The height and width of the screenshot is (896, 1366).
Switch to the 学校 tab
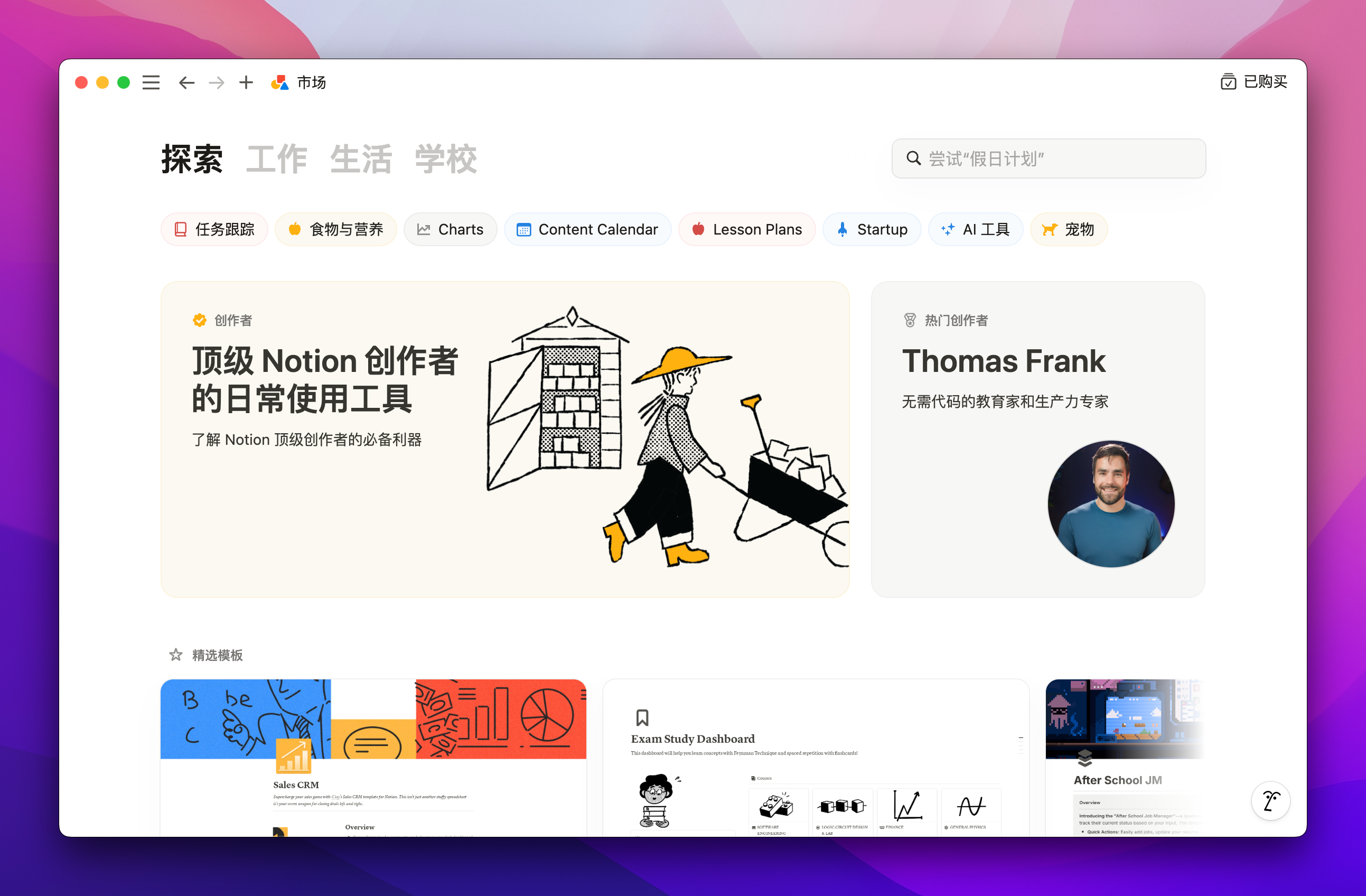(446, 159)
